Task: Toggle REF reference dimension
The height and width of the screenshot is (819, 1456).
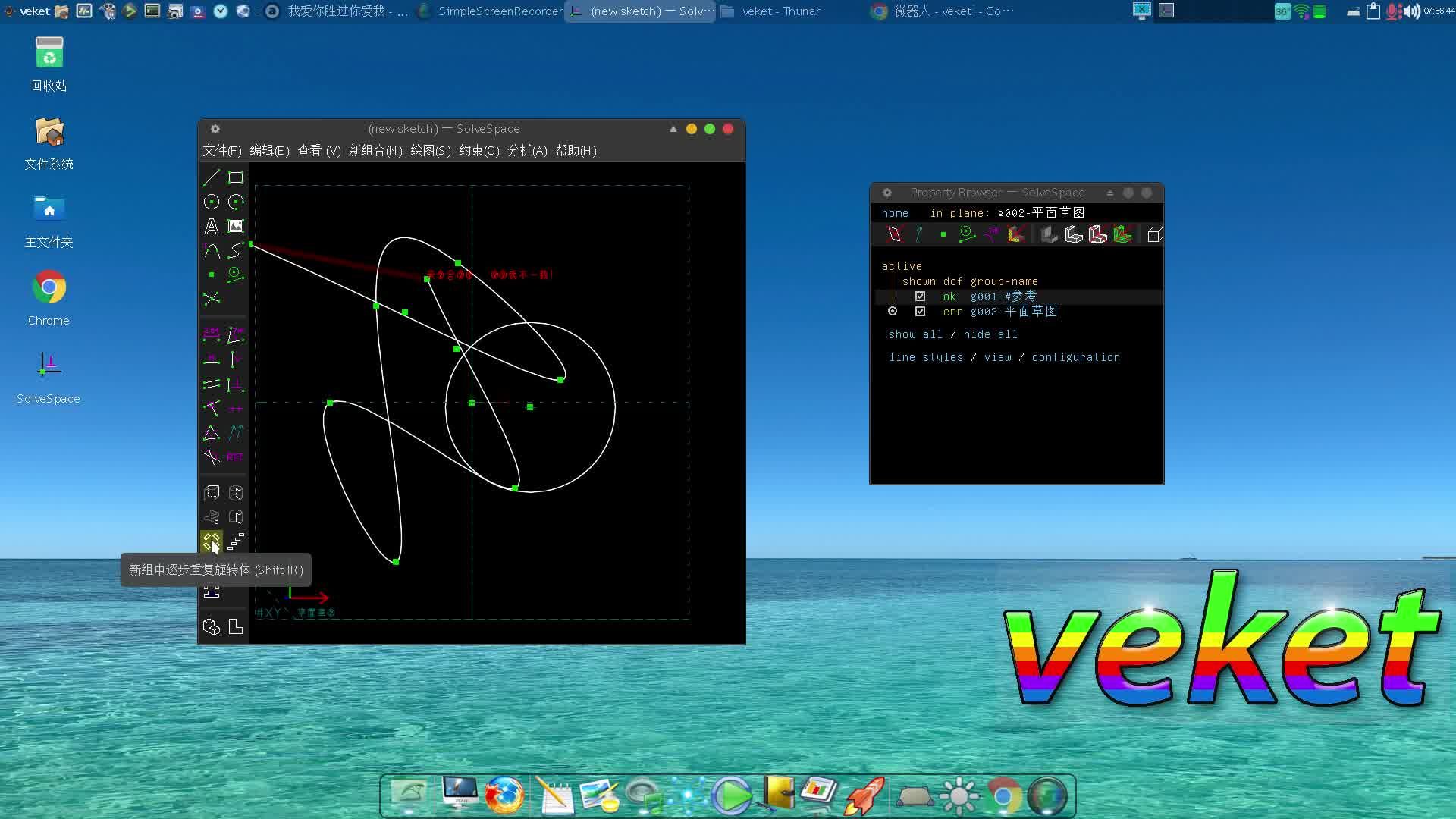Action: coord(236,457)
